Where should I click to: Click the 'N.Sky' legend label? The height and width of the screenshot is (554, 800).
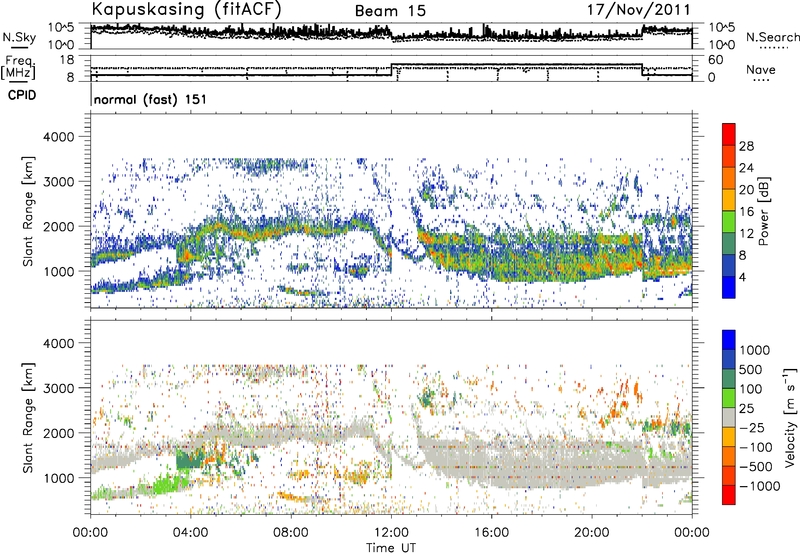click(x=19, y=37)
